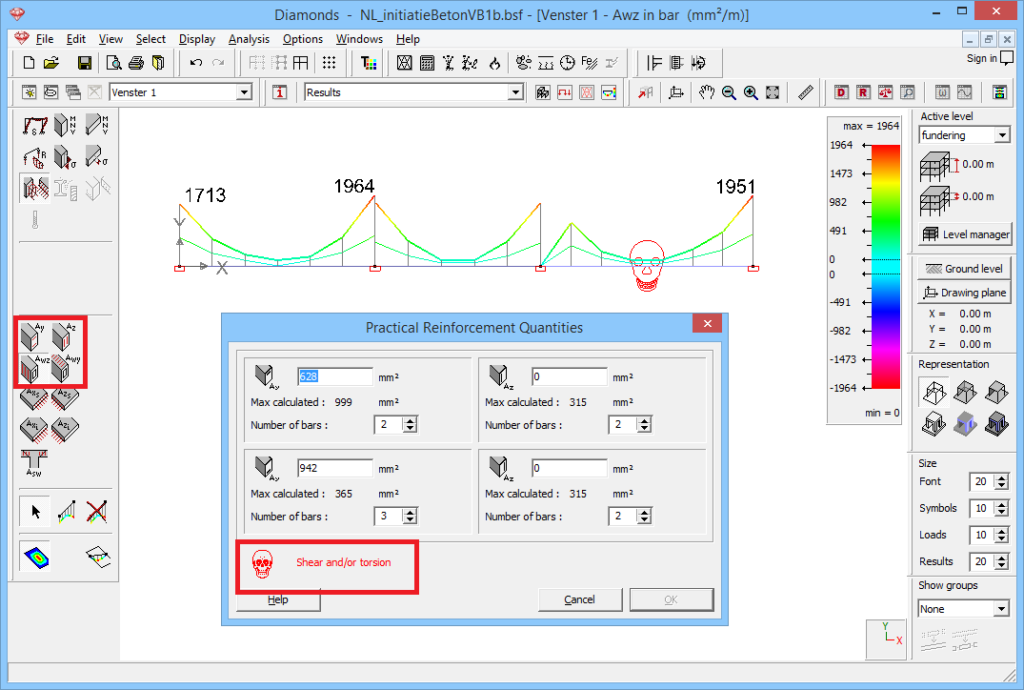Select the wireframe representation icon
The image size is (1024, 690).
pos(934,392)
